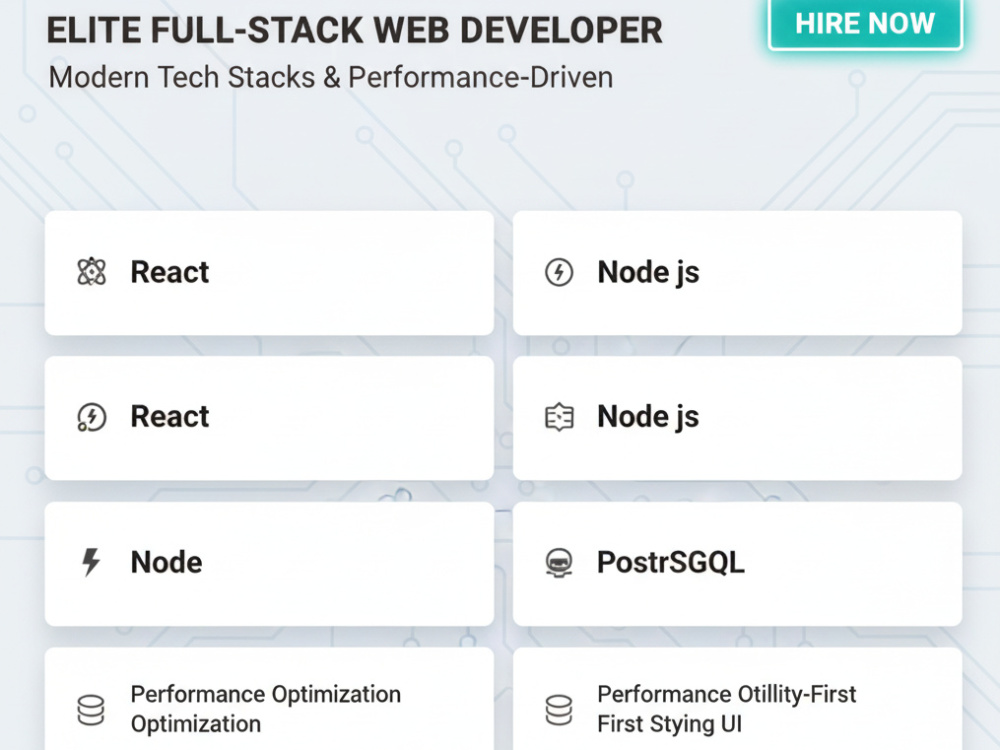
Task: Select the top Node js card
Action: [737, 273]
